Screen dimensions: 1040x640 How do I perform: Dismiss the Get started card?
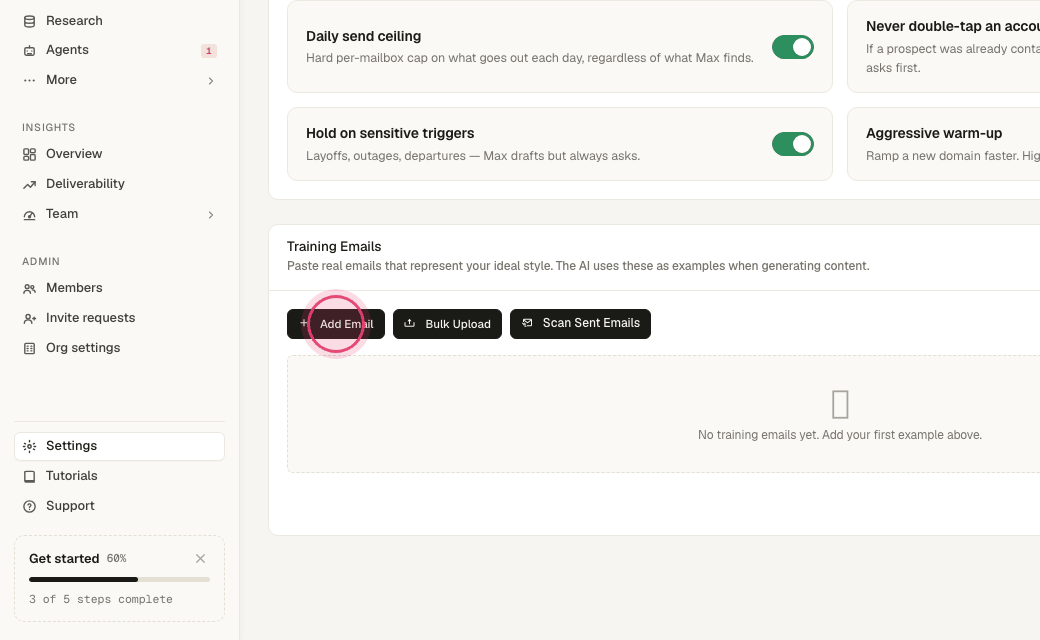tap(200, 559)
